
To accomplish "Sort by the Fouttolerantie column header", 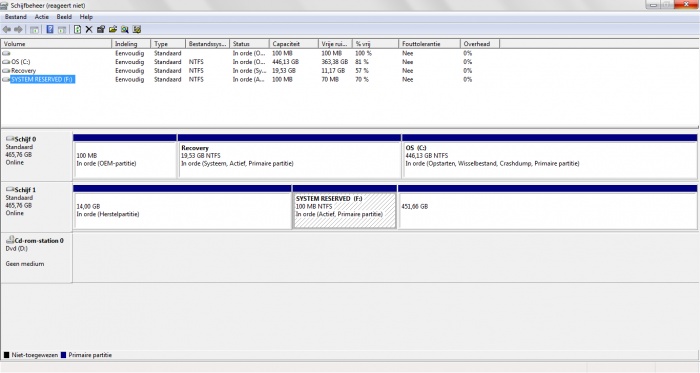I will [429, 44].
